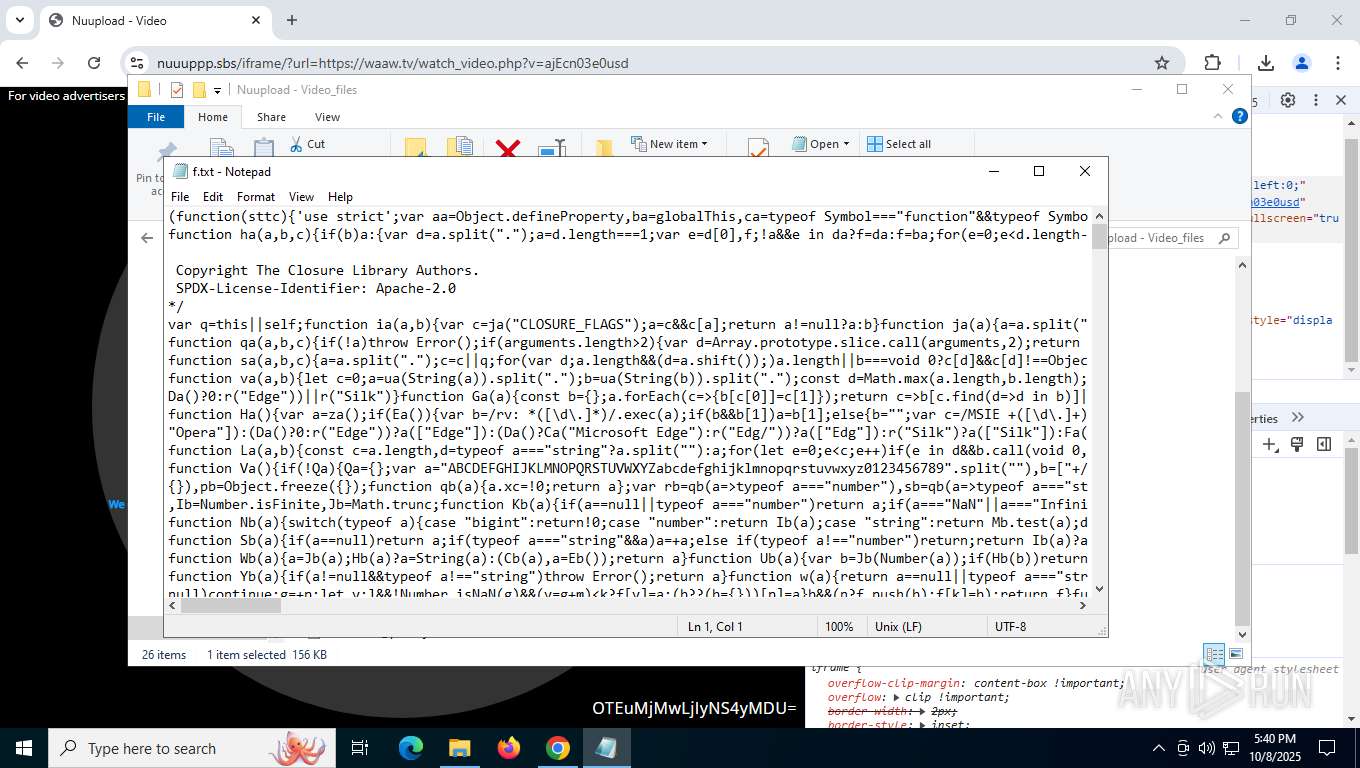The height and width of the screenshot is (768, 1360).
Task: Click the 100% zoom status bar entry
Action: [x=839, y=626]
